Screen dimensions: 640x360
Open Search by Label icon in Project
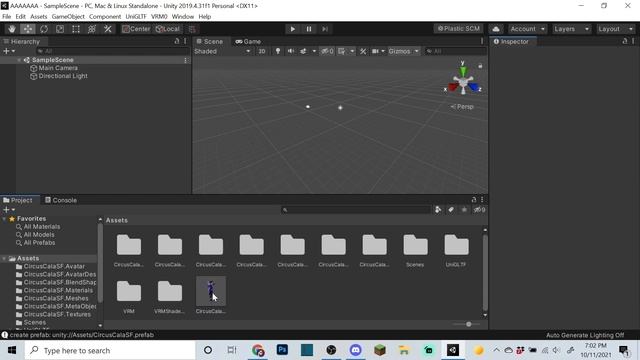click(451, 210)
